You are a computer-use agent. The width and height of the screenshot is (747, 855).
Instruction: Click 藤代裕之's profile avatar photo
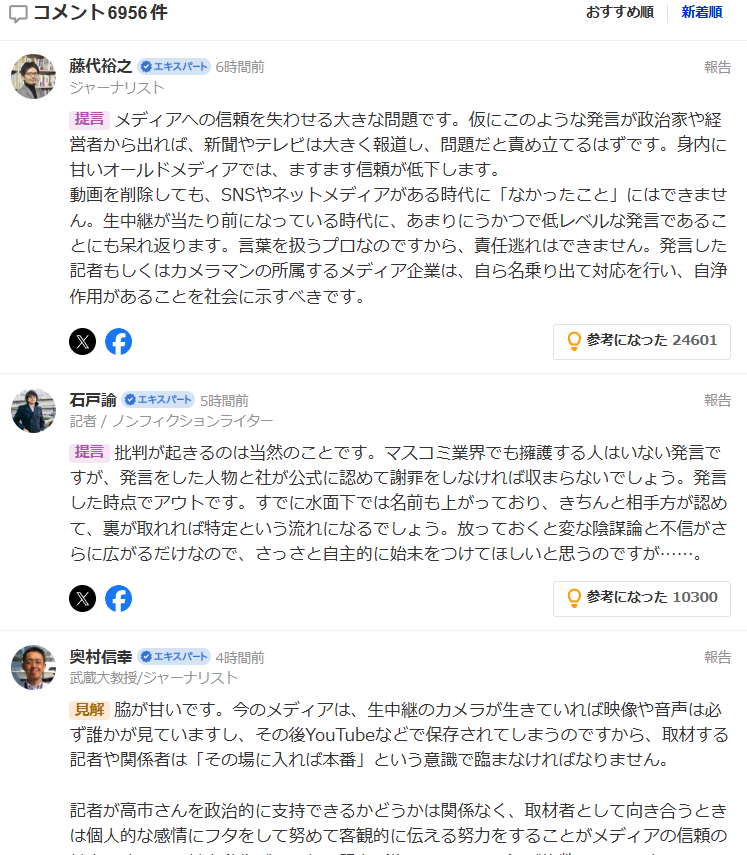33,76
